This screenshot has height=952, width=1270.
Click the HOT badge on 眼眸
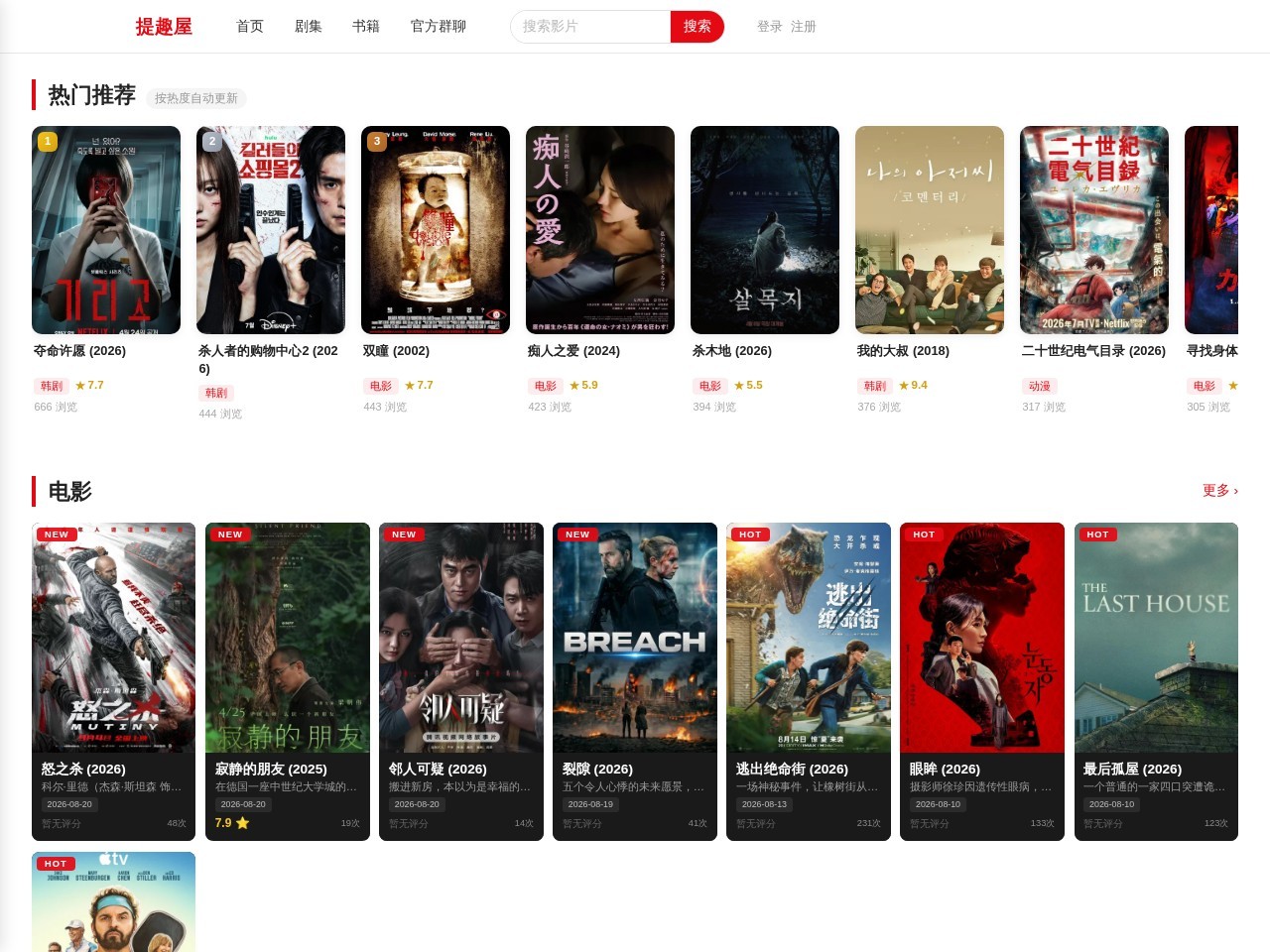[924, 535]
